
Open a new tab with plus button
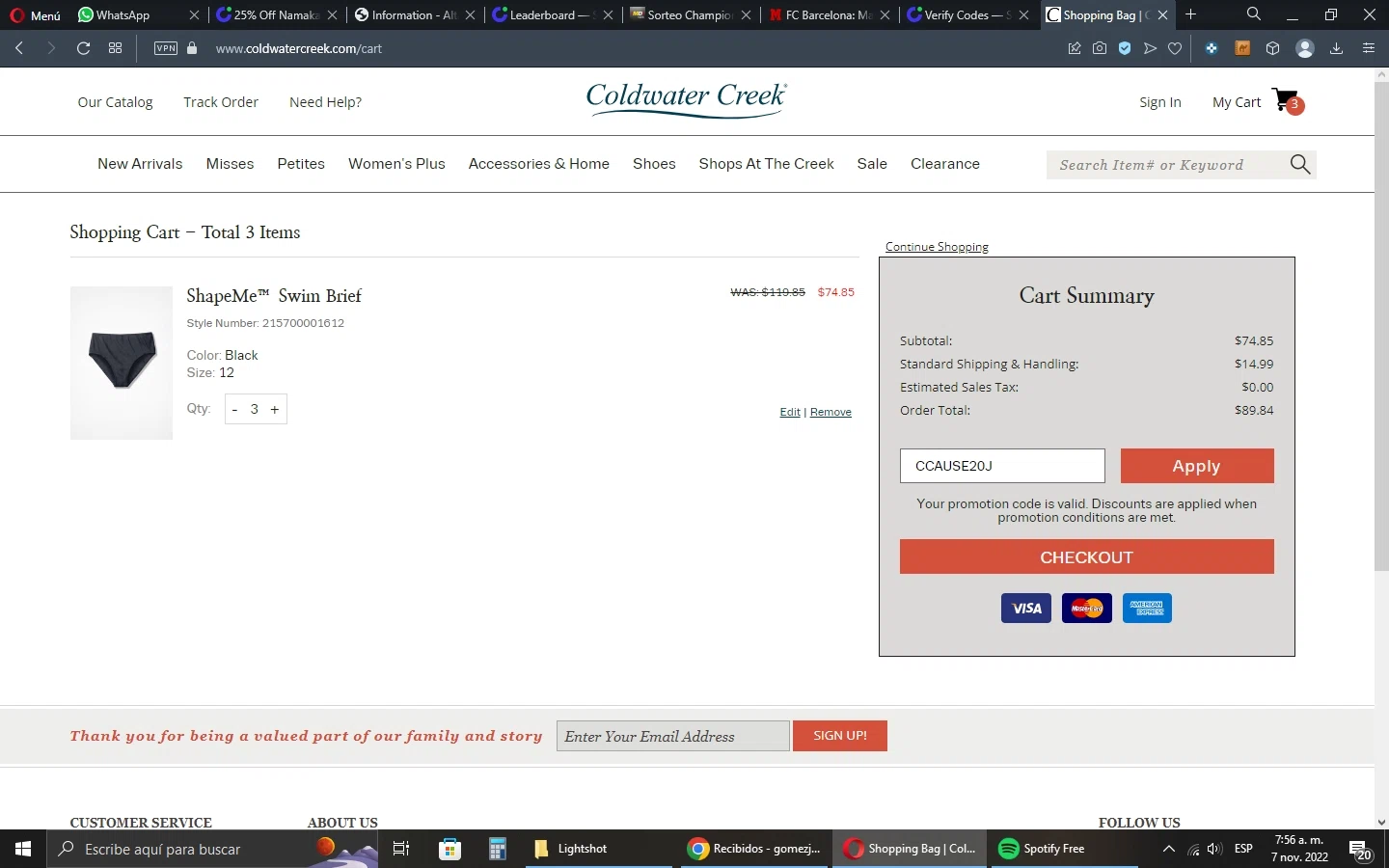(1191, 14)
